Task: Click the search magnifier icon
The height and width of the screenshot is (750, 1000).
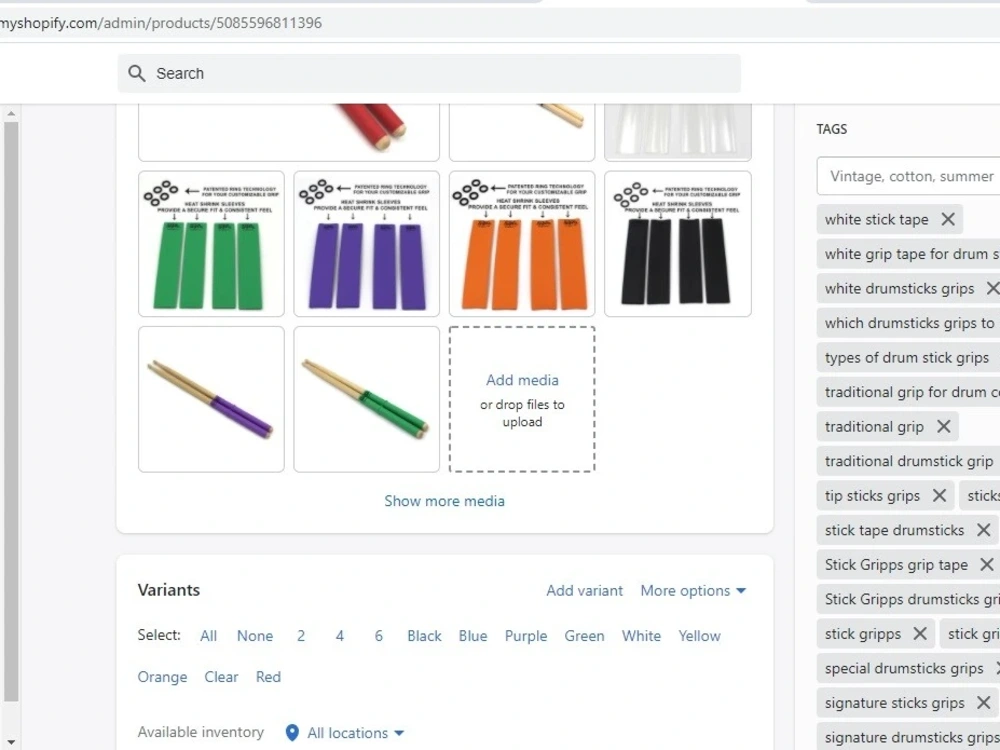Action: 136,73
